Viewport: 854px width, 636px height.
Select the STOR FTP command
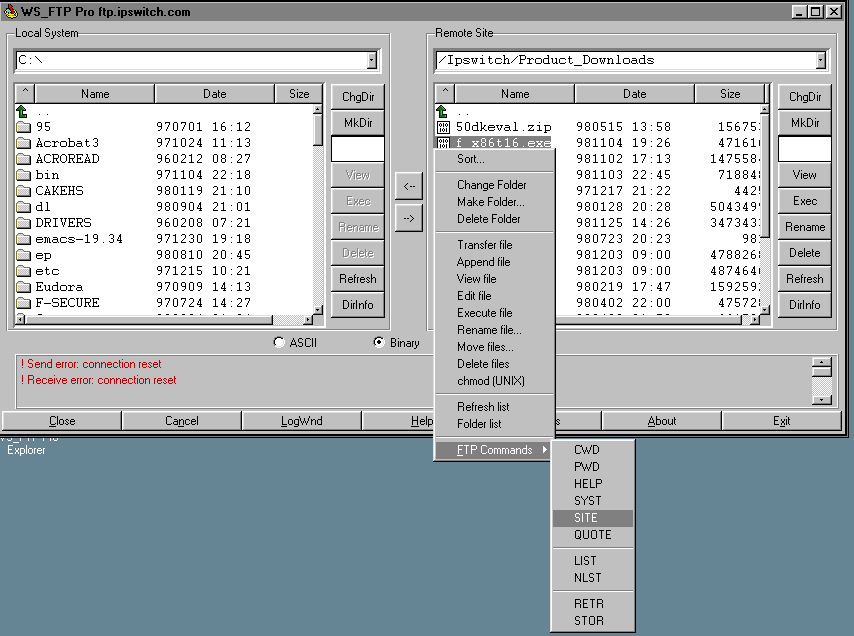pyautogui.click(x=593, y=621)
